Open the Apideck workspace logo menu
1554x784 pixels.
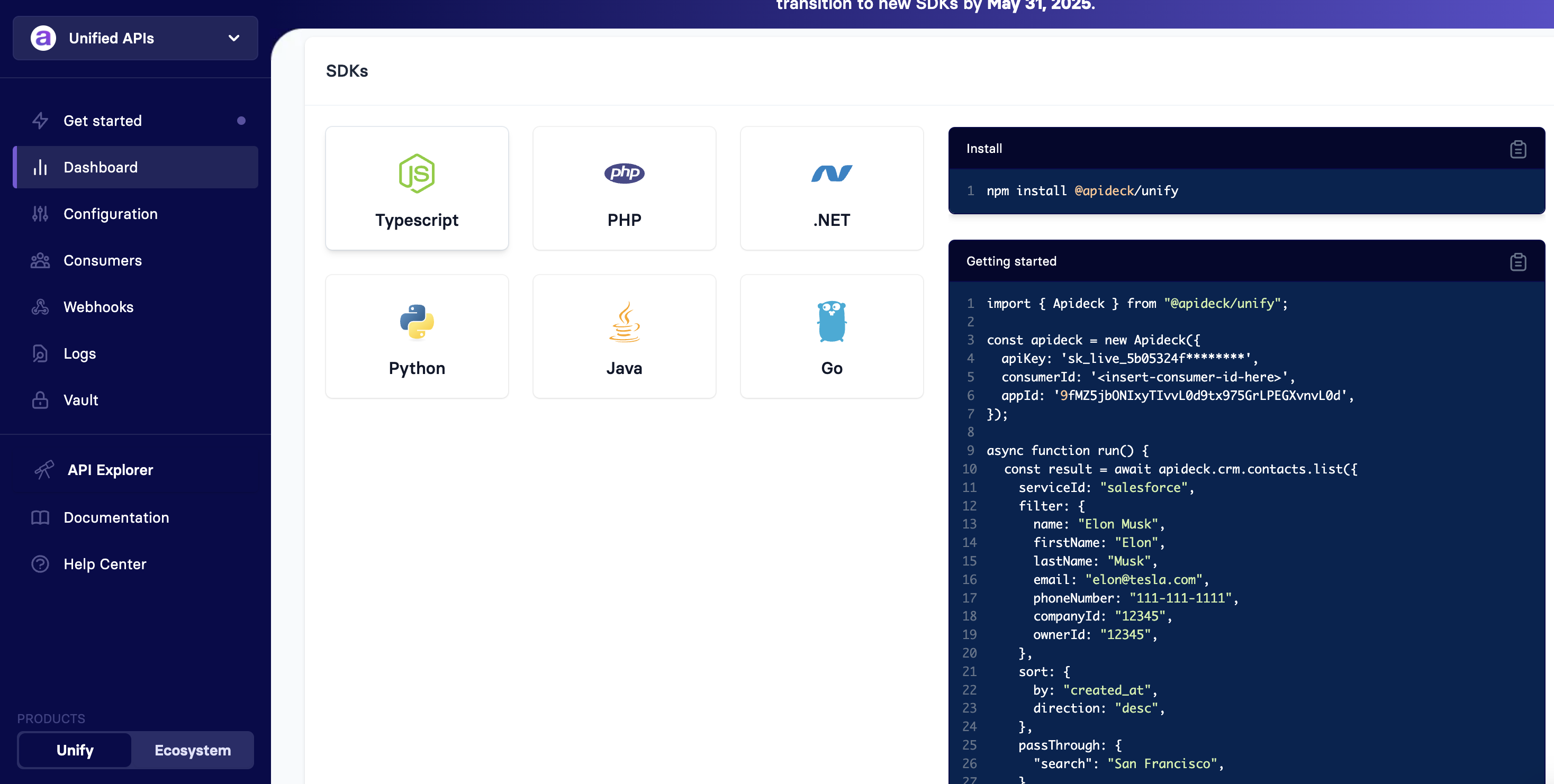(x=43, y=38)
